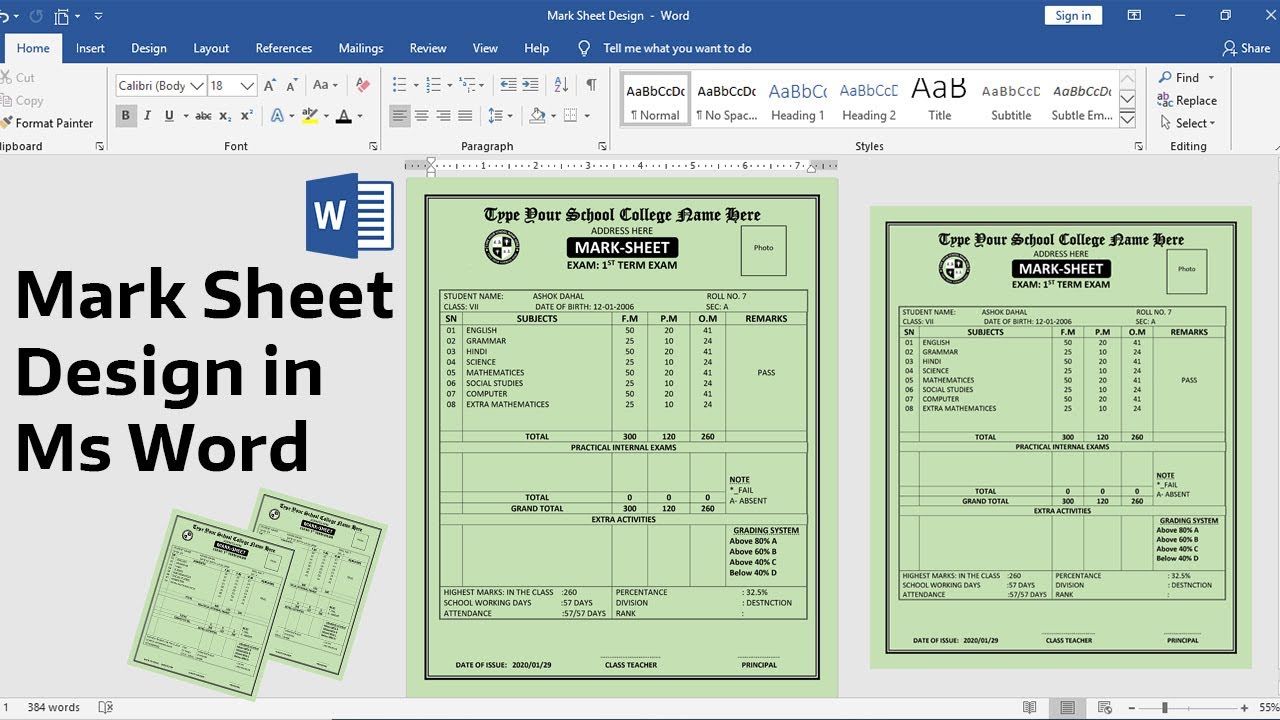Center-align the text
Image resolution: width=1280 pixels, height=720 pixels.
[422, 116]
